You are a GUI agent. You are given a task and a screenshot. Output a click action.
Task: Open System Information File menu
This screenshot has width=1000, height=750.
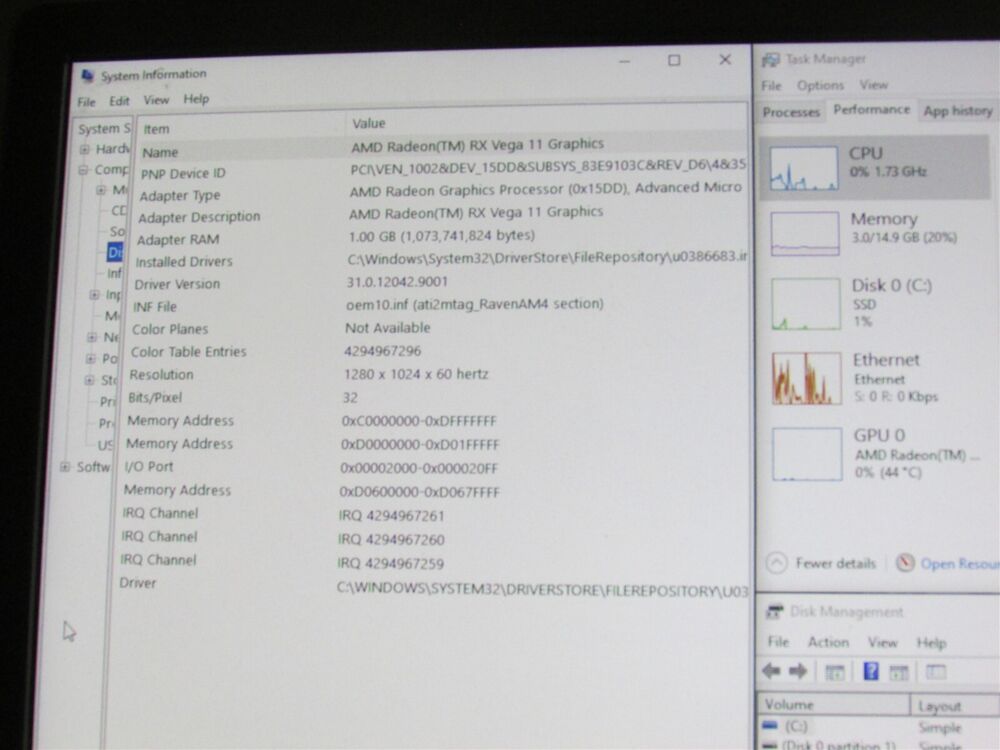(x=86, y=102)
